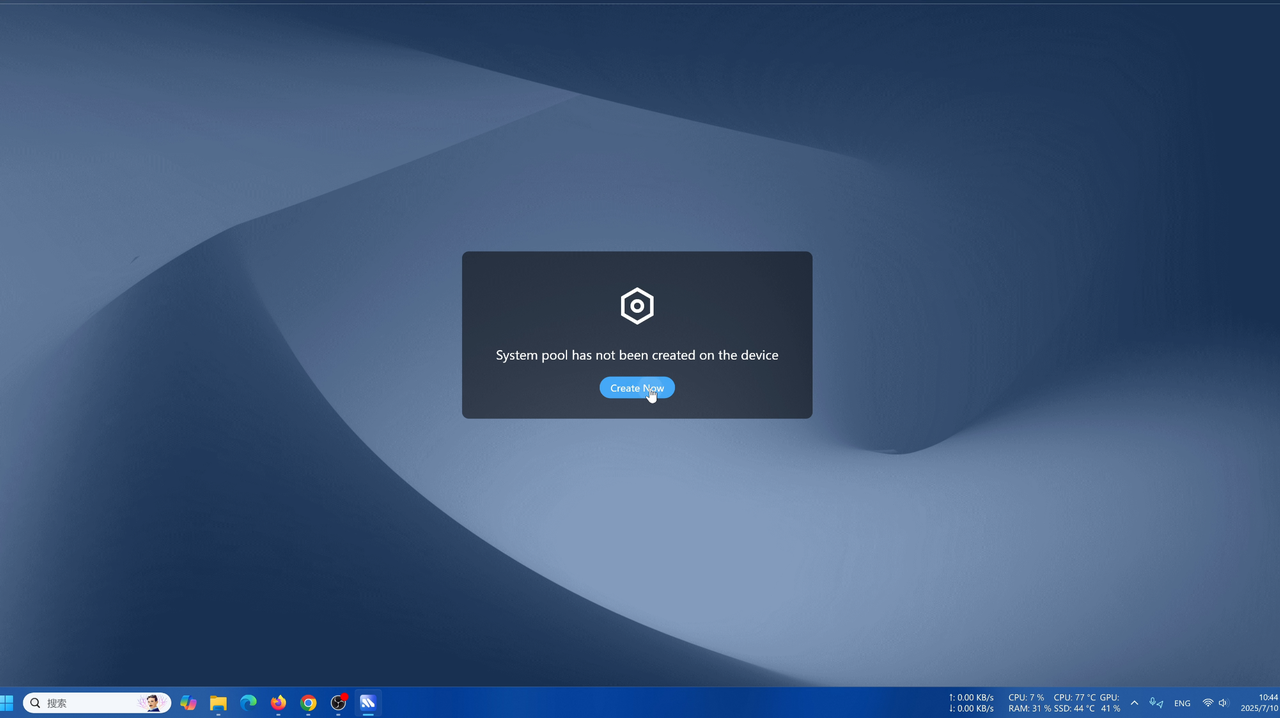Switch to OBS Studio in the taskbar

339,703
